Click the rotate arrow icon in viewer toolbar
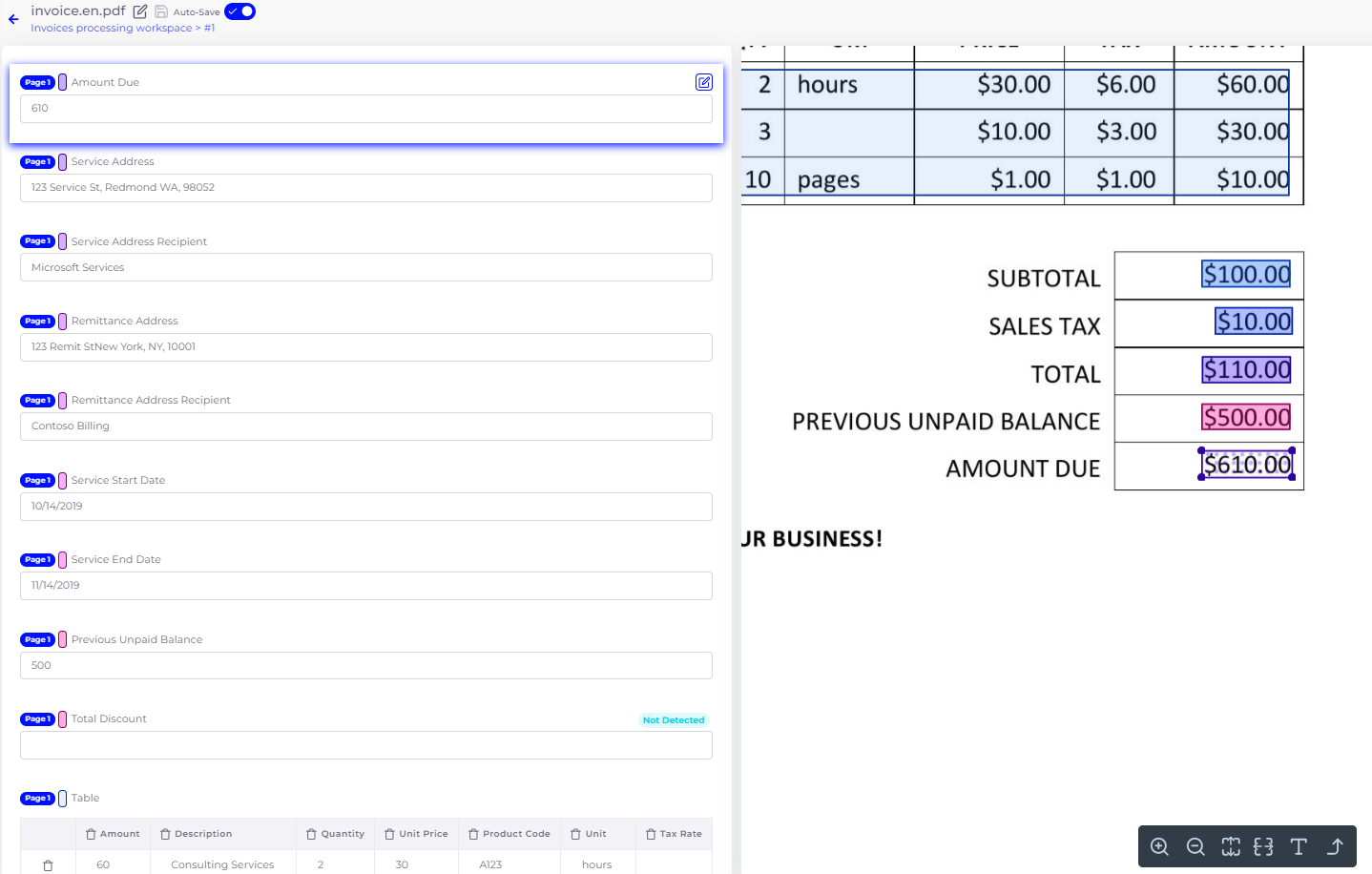 point(1335,846)
